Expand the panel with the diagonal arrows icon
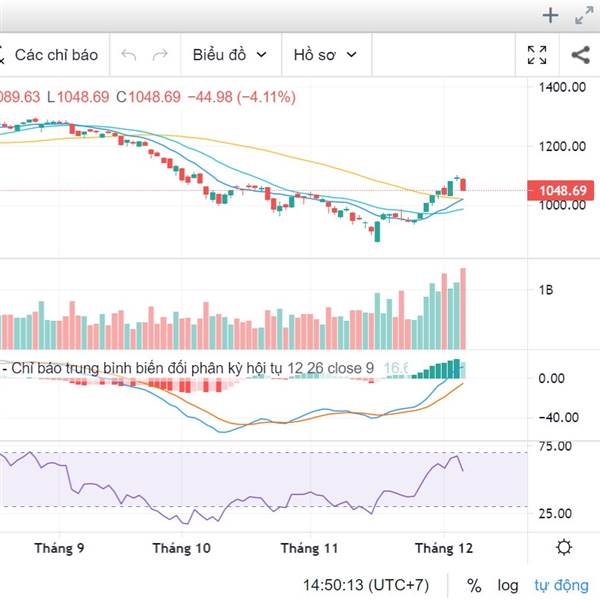Image resolution: width=600 pixels, height=600 pixels. [581, 15]
